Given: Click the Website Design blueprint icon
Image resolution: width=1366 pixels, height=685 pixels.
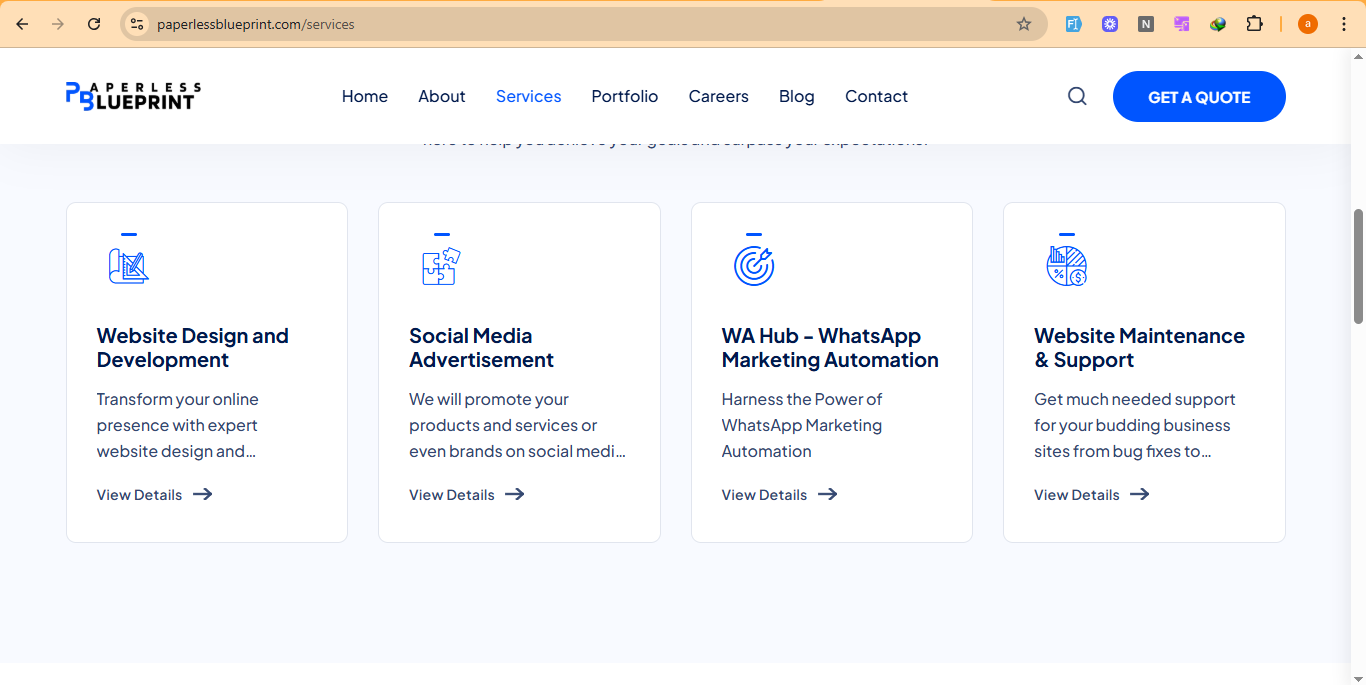Looking at the screenshot, I should click(x=128, y=266).
